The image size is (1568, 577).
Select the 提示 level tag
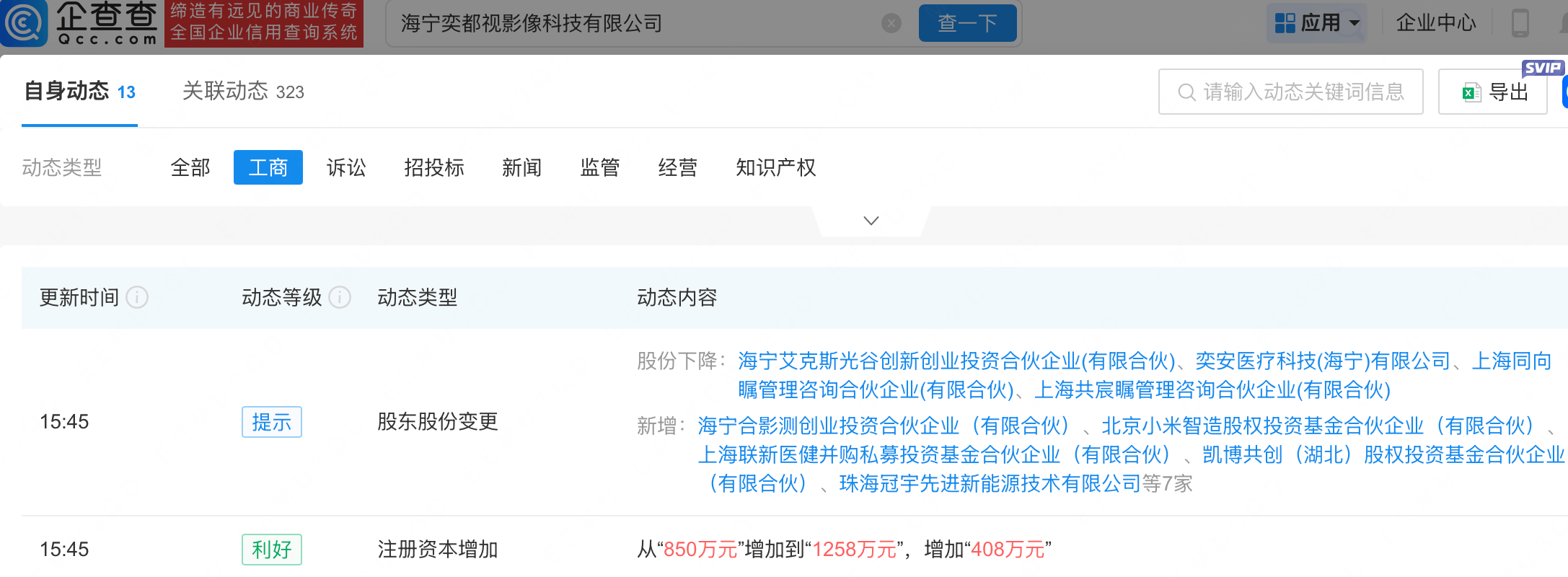272,422
